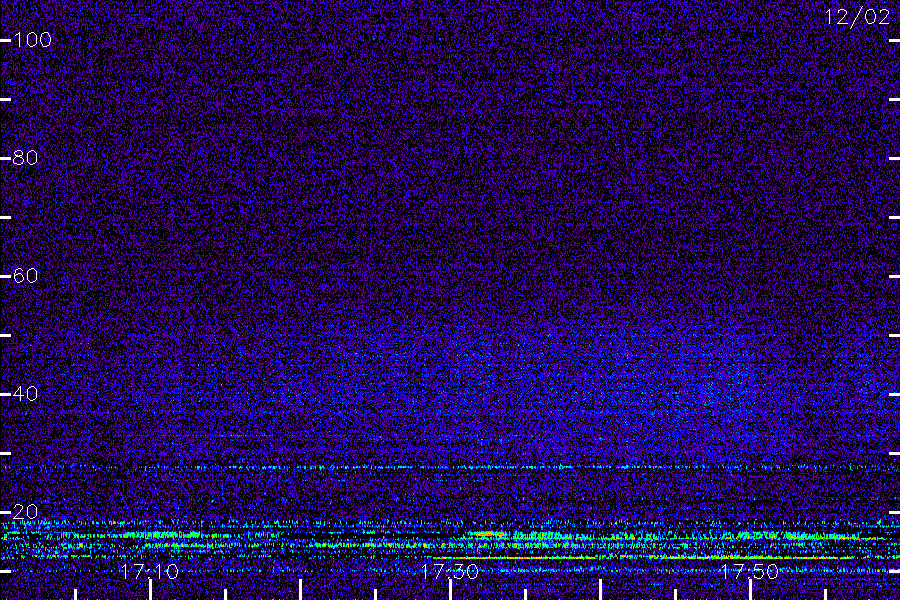Click the 80 frequency axis label
The image size is (900, 600).
point(25,158)
